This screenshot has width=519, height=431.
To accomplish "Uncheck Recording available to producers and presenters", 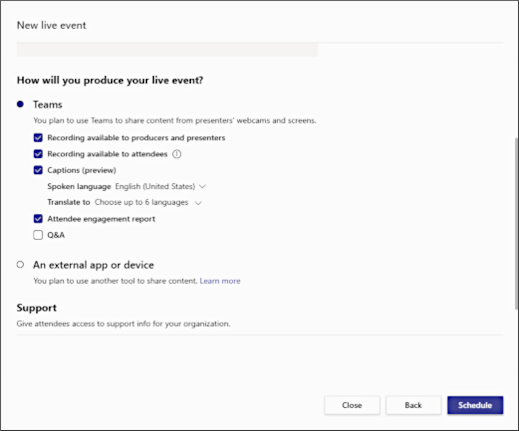I will [38, 138].
